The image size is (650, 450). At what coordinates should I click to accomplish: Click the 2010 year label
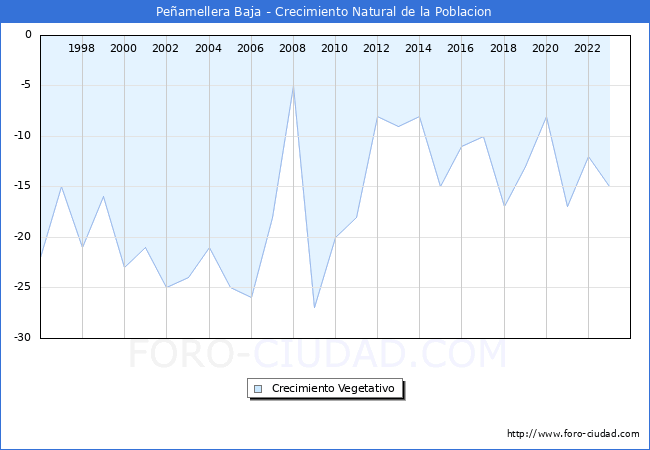pos(334,48)
